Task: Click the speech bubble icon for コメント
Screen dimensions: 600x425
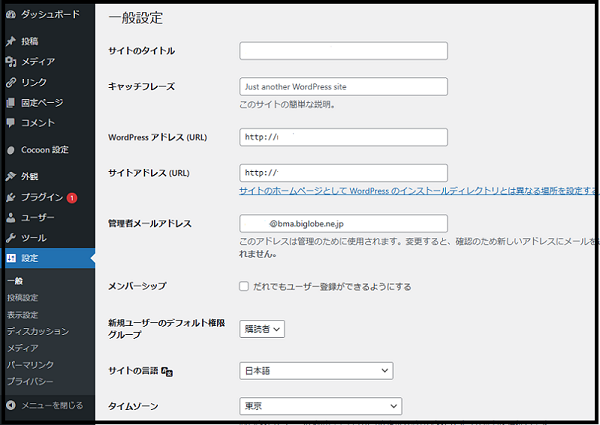Action: [x=11, y=123]
